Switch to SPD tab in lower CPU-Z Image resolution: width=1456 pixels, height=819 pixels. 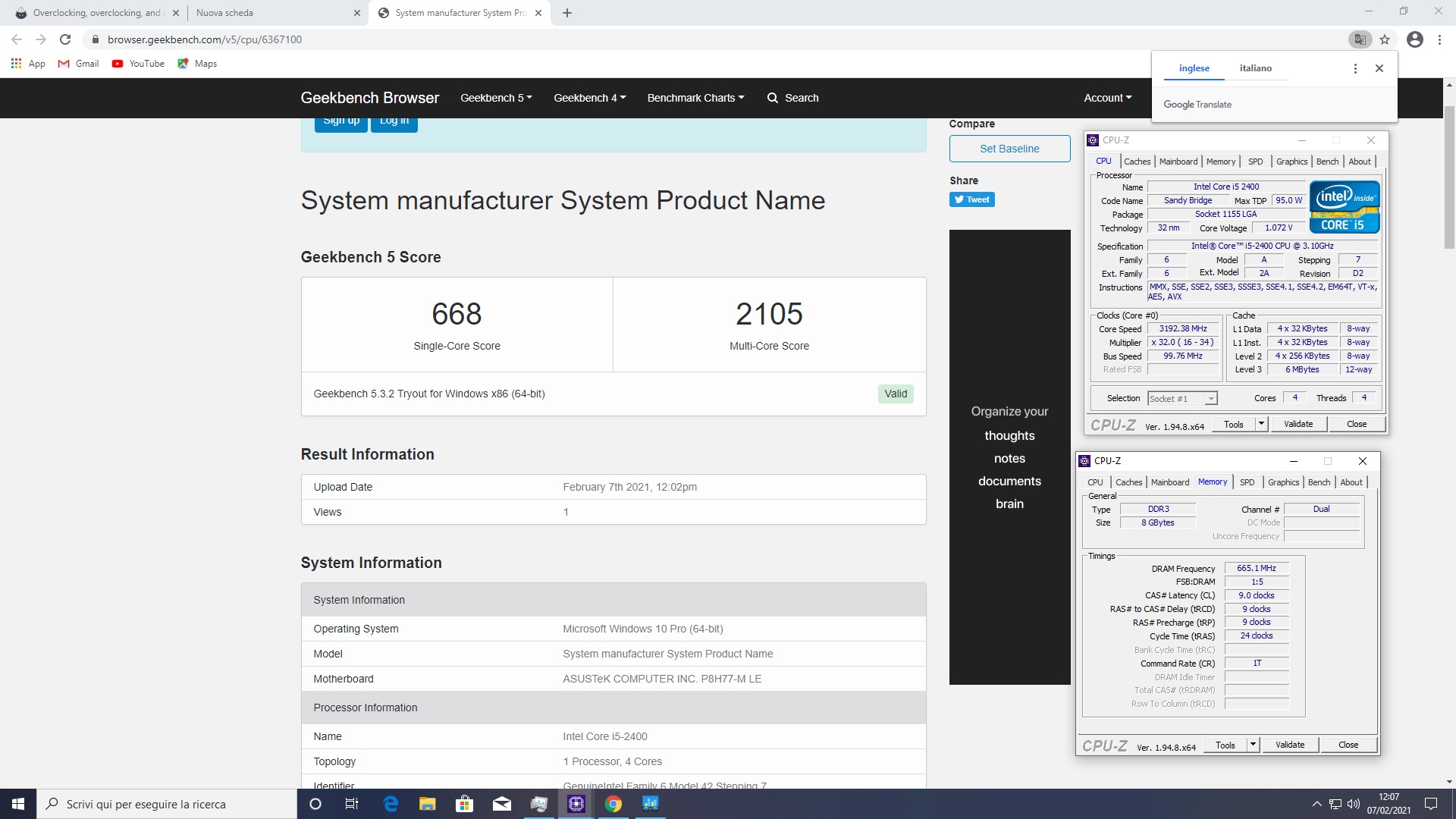[1247, 482]
